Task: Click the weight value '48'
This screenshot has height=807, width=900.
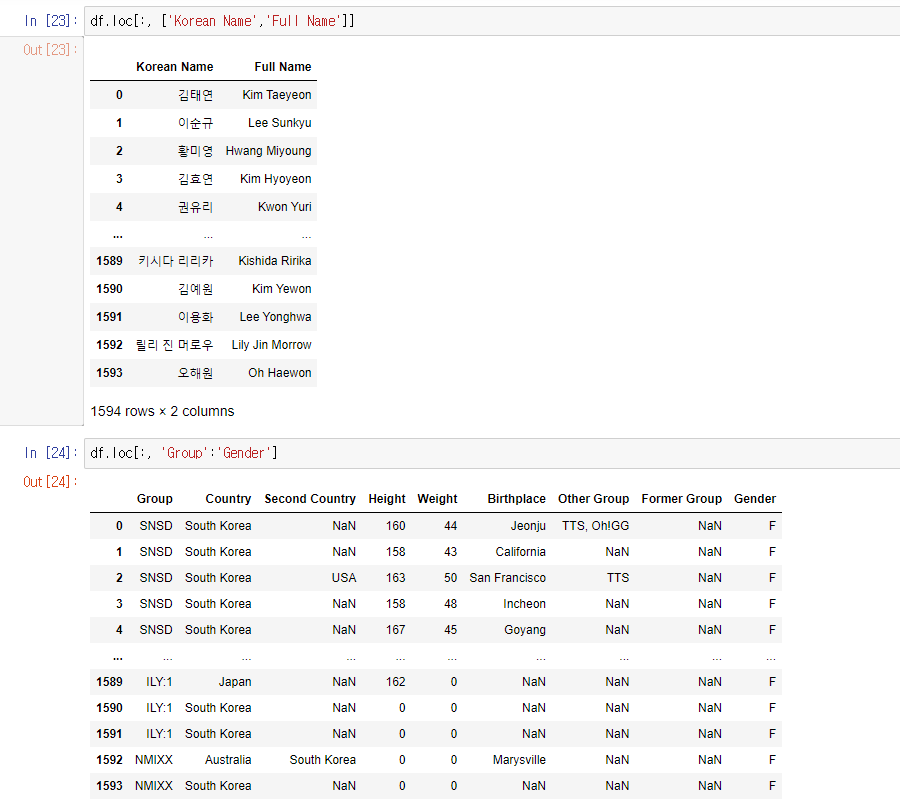Action: pyautogui.click(x=451, y=604)
